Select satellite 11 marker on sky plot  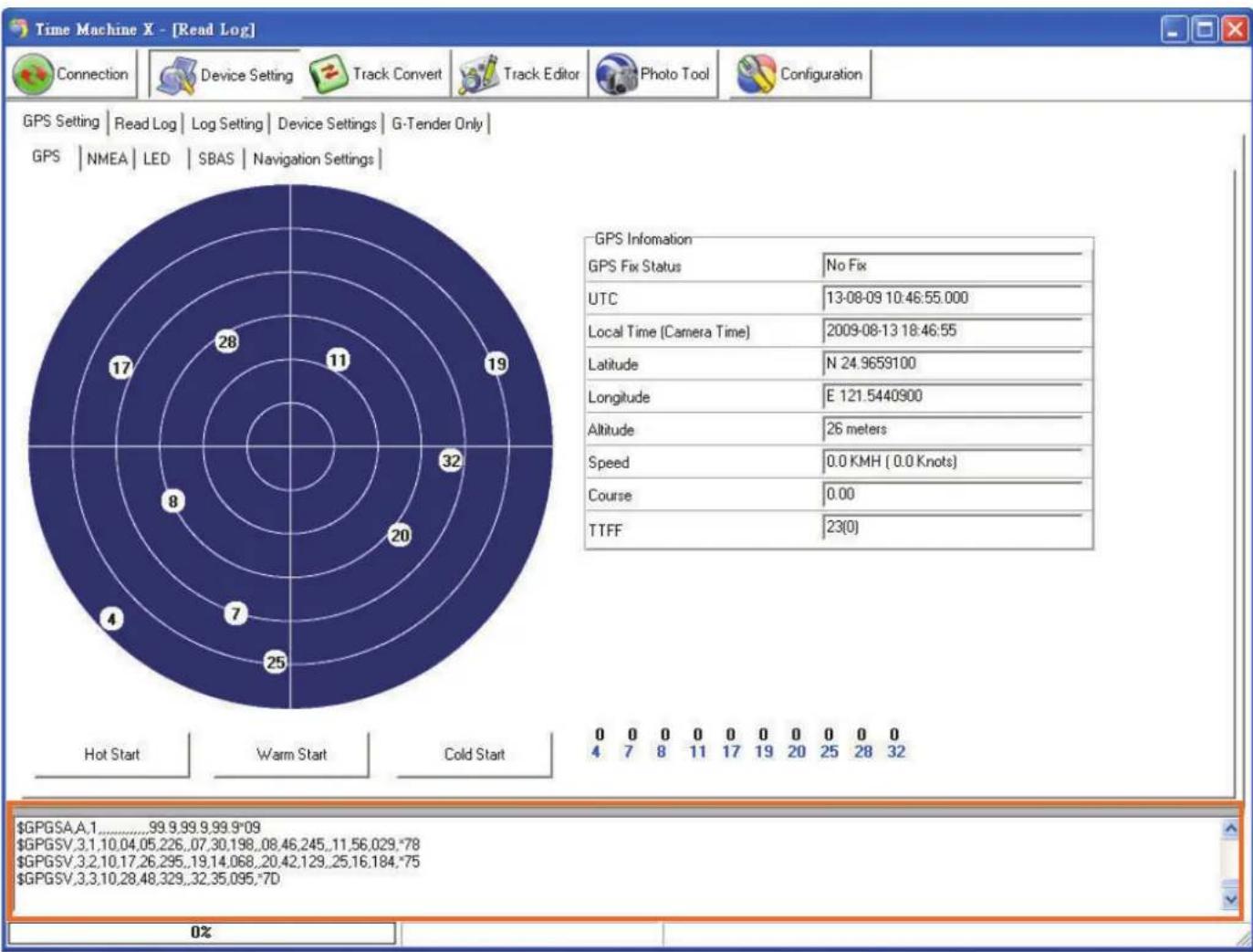pos(338,360)
